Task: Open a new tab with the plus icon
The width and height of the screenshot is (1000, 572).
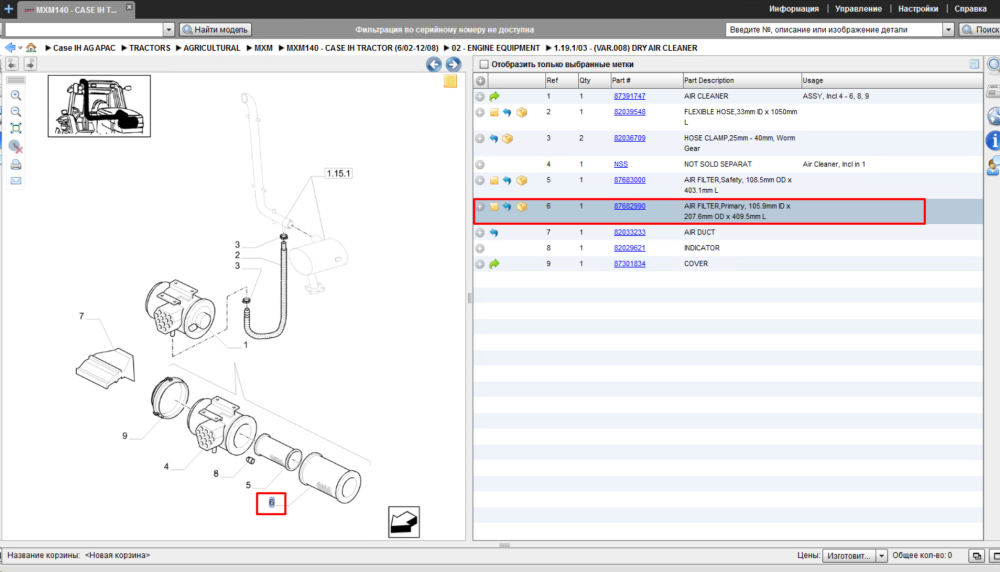Action: 9,9
